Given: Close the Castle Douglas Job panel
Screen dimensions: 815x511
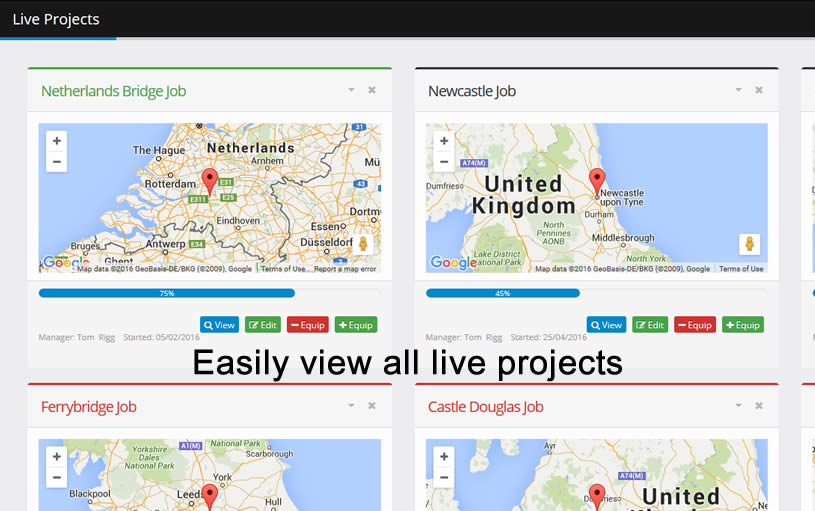Looking at the screenshot, I should [759, 405].
